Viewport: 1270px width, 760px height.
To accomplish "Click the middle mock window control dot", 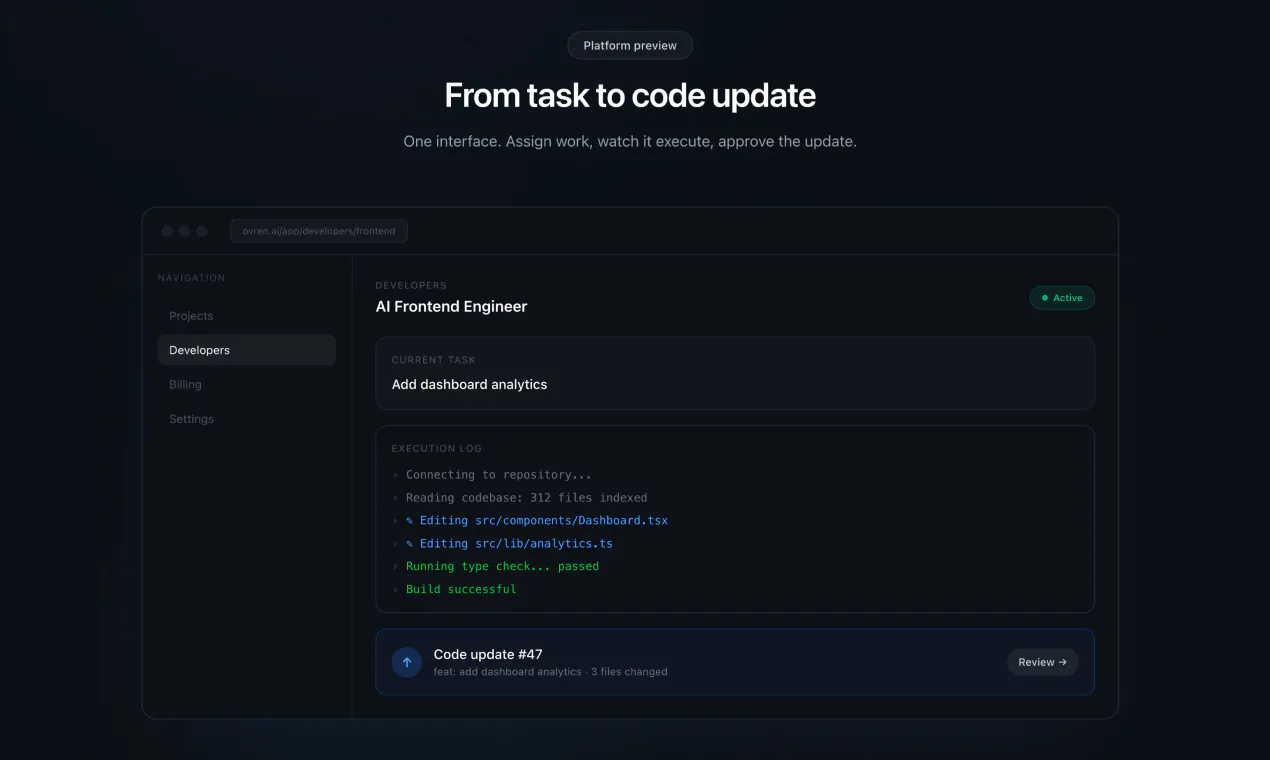I will [x=184, y=231].
